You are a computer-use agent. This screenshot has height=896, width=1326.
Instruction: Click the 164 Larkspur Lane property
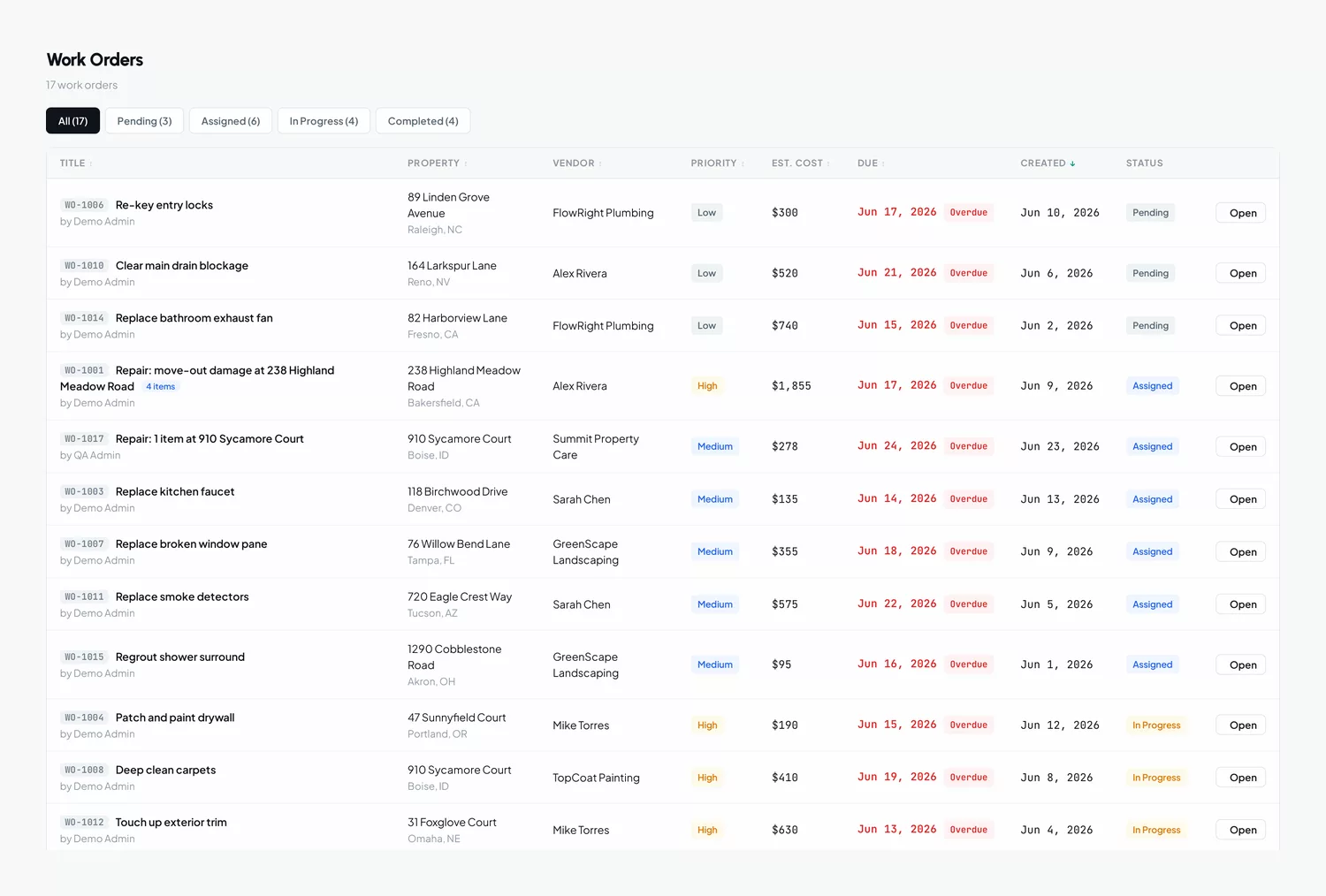point(452,265)
